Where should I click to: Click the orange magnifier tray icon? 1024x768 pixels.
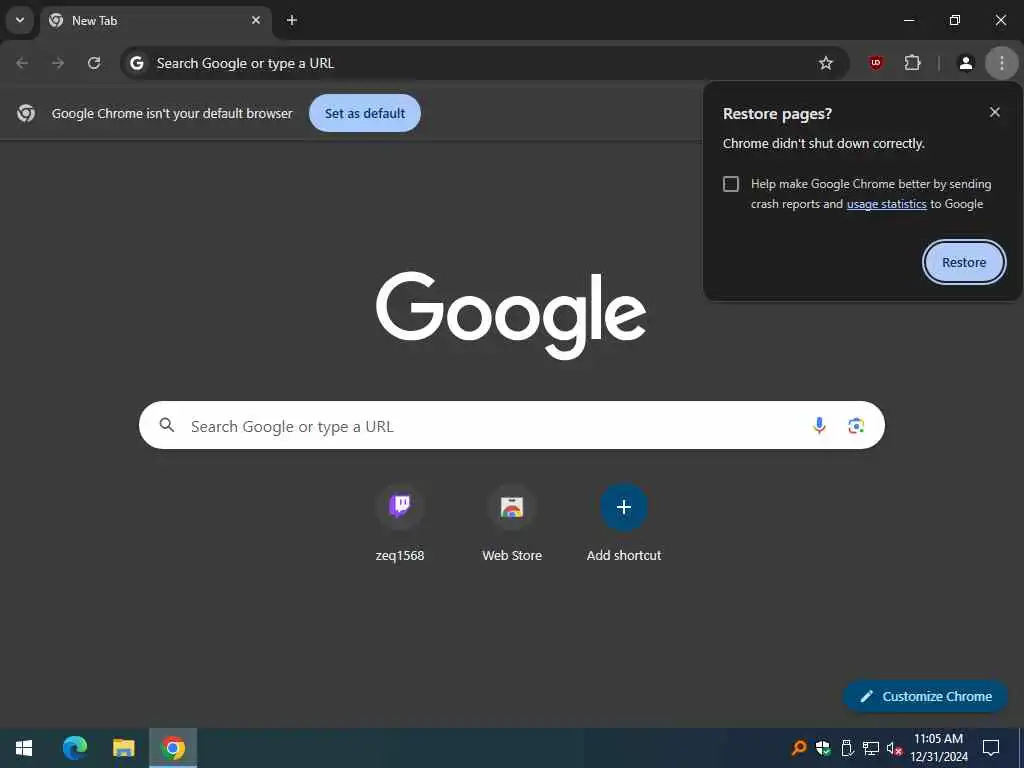tap(799, 748)
